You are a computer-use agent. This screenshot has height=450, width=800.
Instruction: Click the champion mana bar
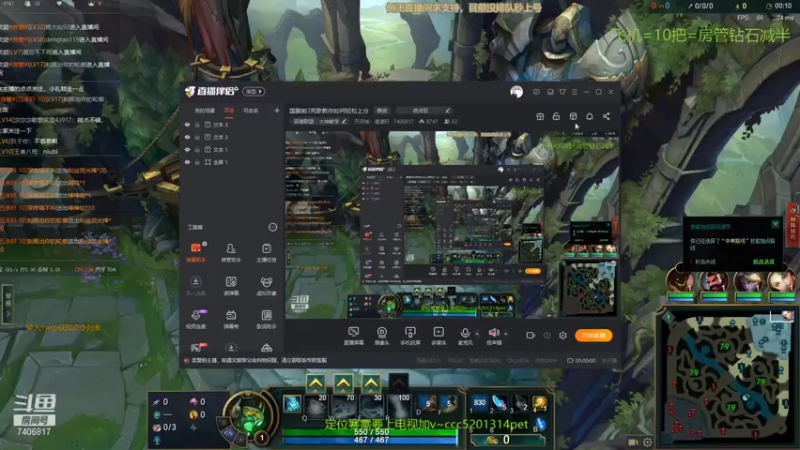[371, 440]
